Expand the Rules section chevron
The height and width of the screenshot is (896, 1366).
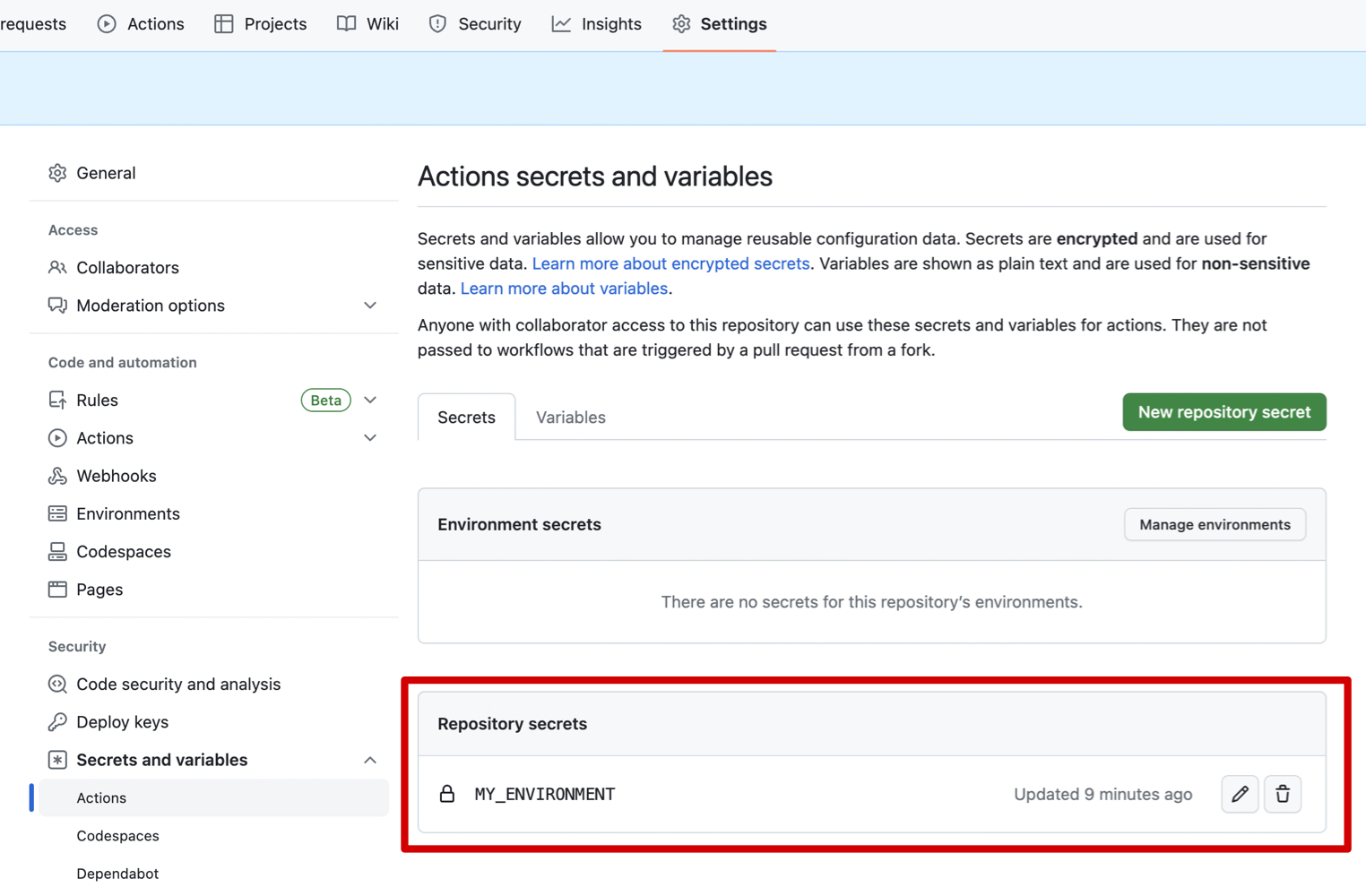pos(370,401)
